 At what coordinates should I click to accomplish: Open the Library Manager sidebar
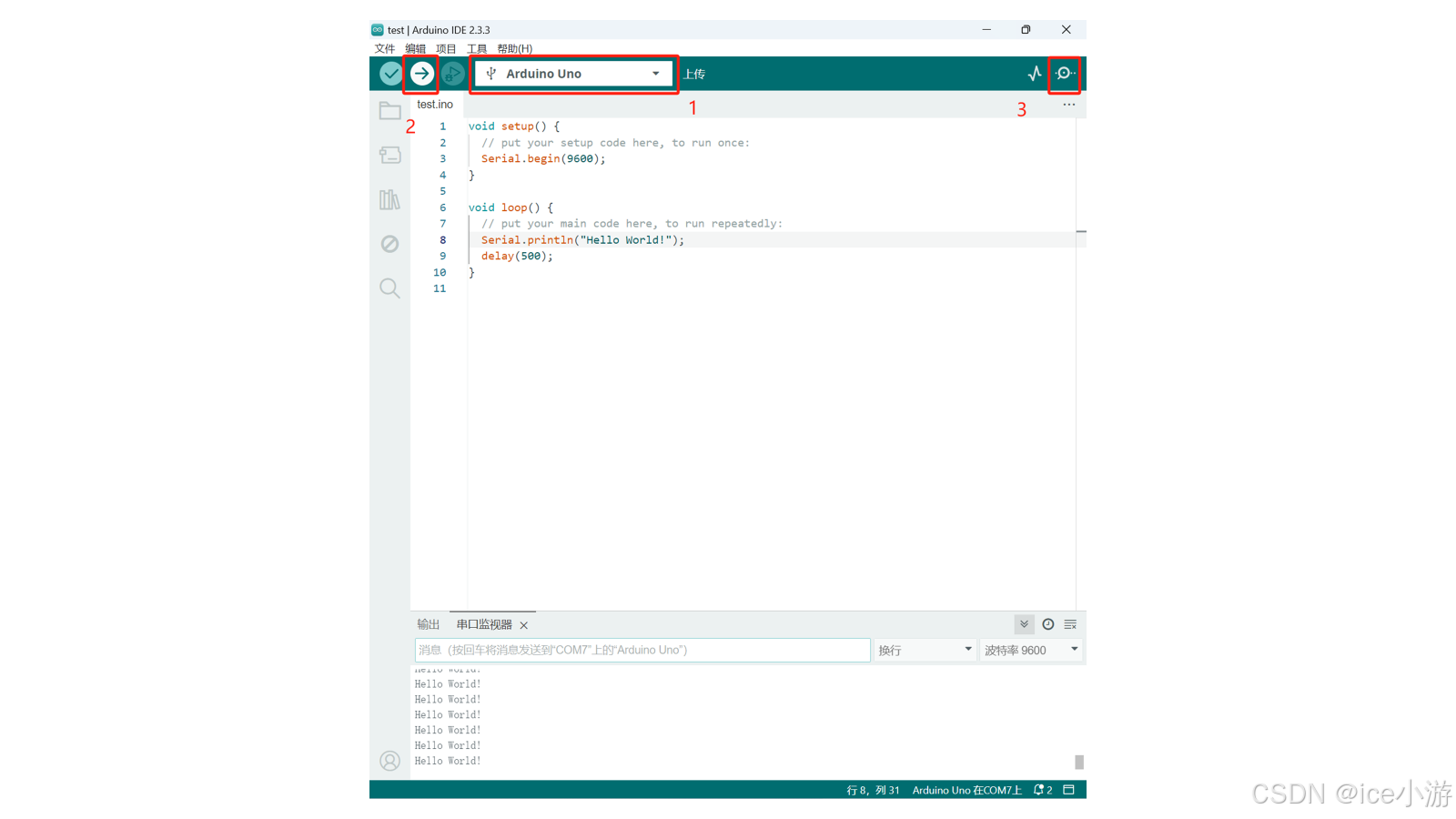389,199
